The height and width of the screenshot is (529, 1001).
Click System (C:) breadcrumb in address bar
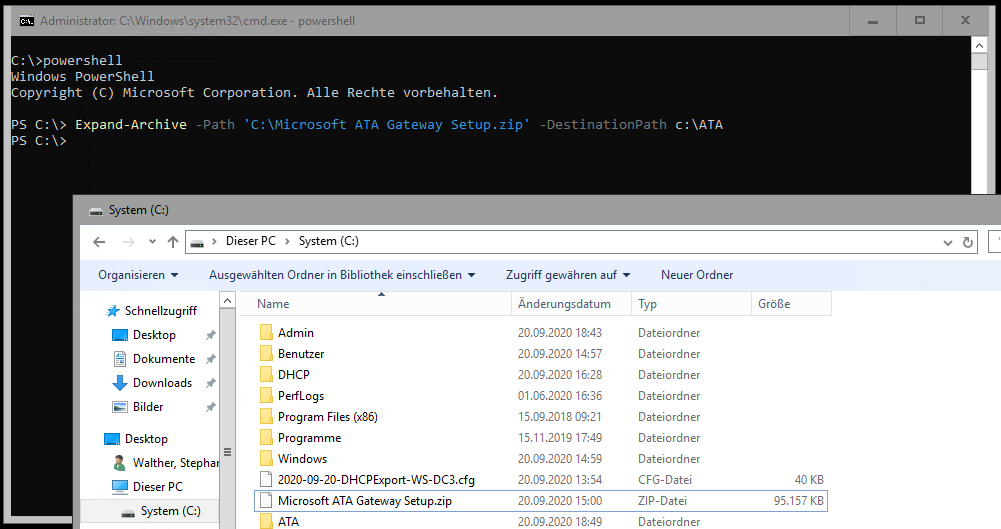328,241
